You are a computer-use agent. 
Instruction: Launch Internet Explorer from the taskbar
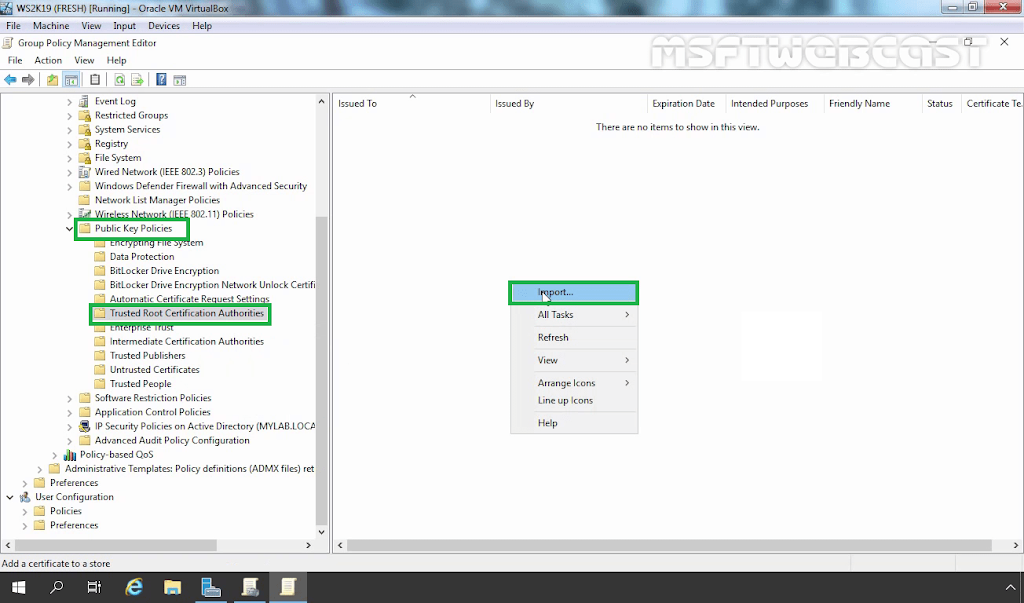[x=134, y=587]
